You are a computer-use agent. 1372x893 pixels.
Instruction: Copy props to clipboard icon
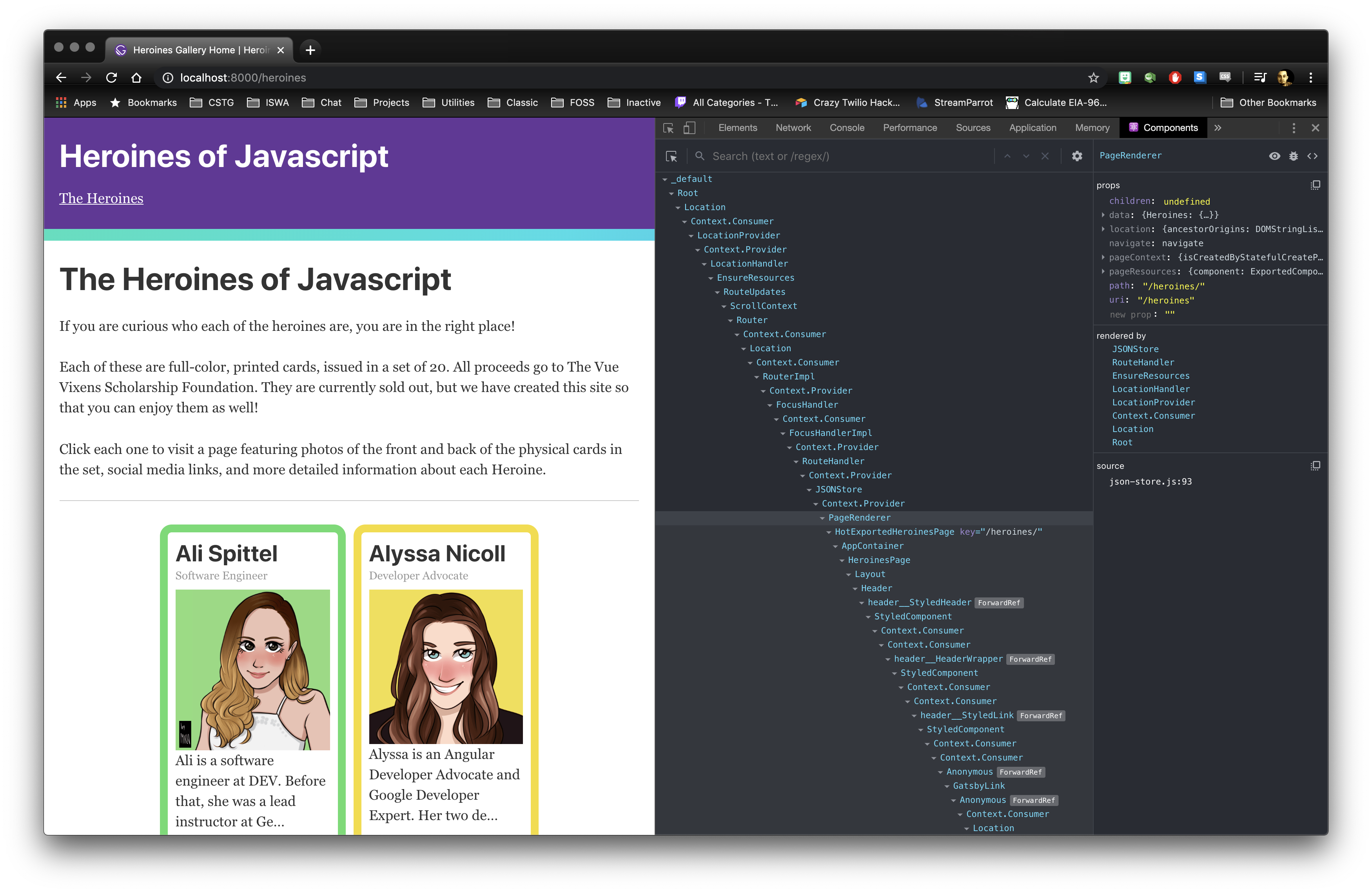[1316, 185]
